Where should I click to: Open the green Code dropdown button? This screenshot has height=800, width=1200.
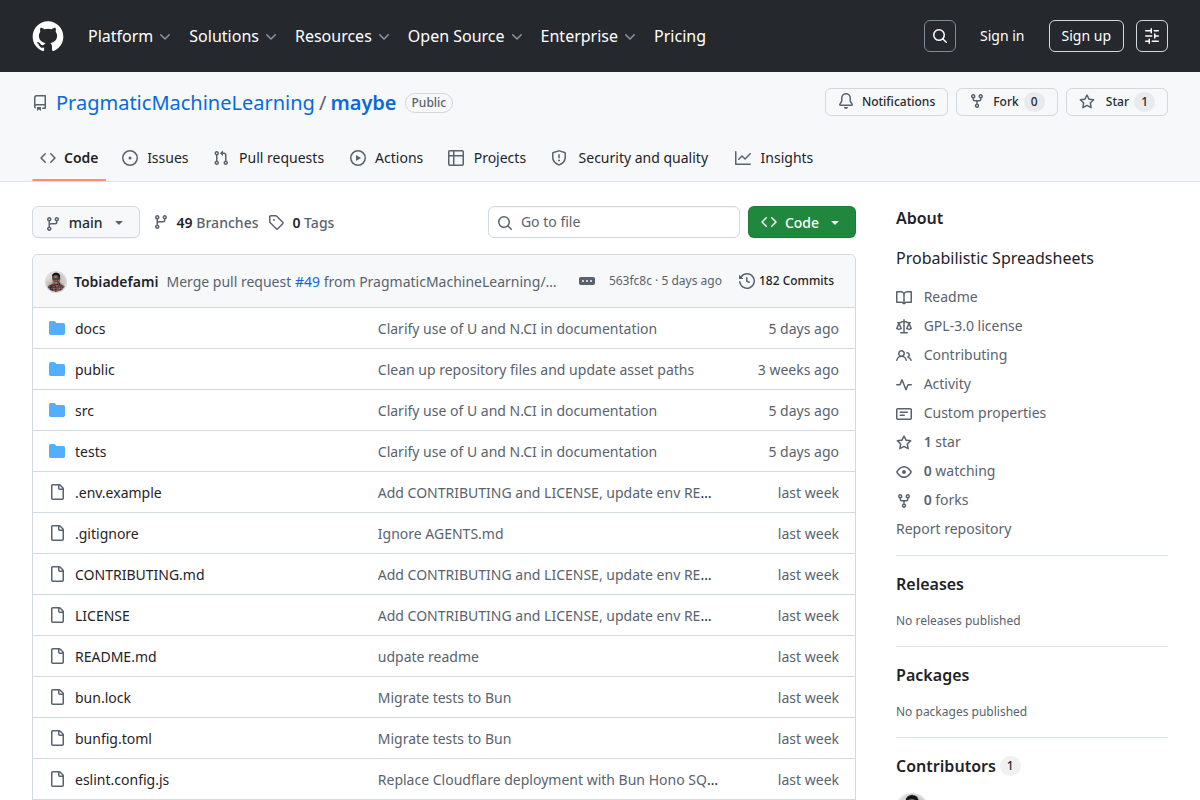click(x=802, y=222)
